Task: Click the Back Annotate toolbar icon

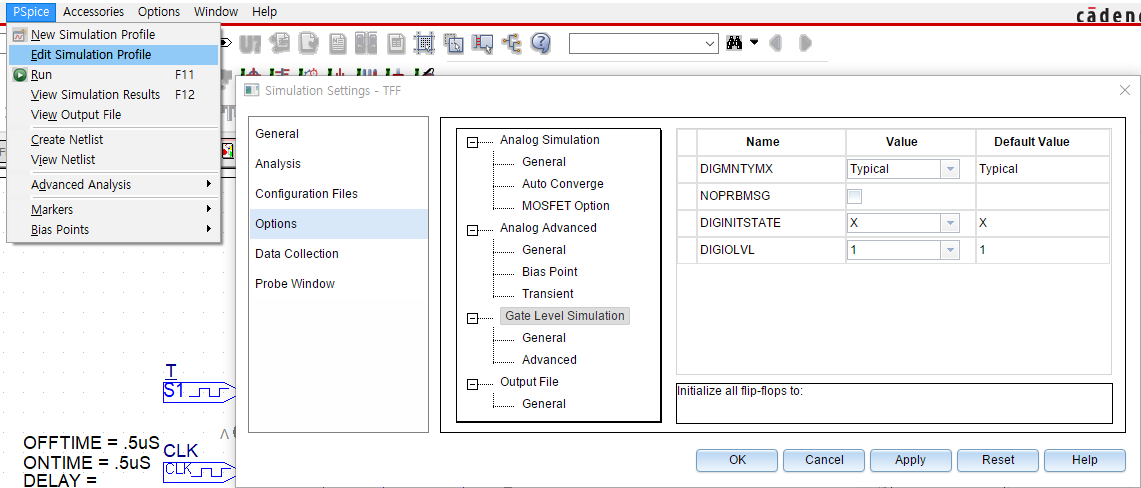Action: 281,44
